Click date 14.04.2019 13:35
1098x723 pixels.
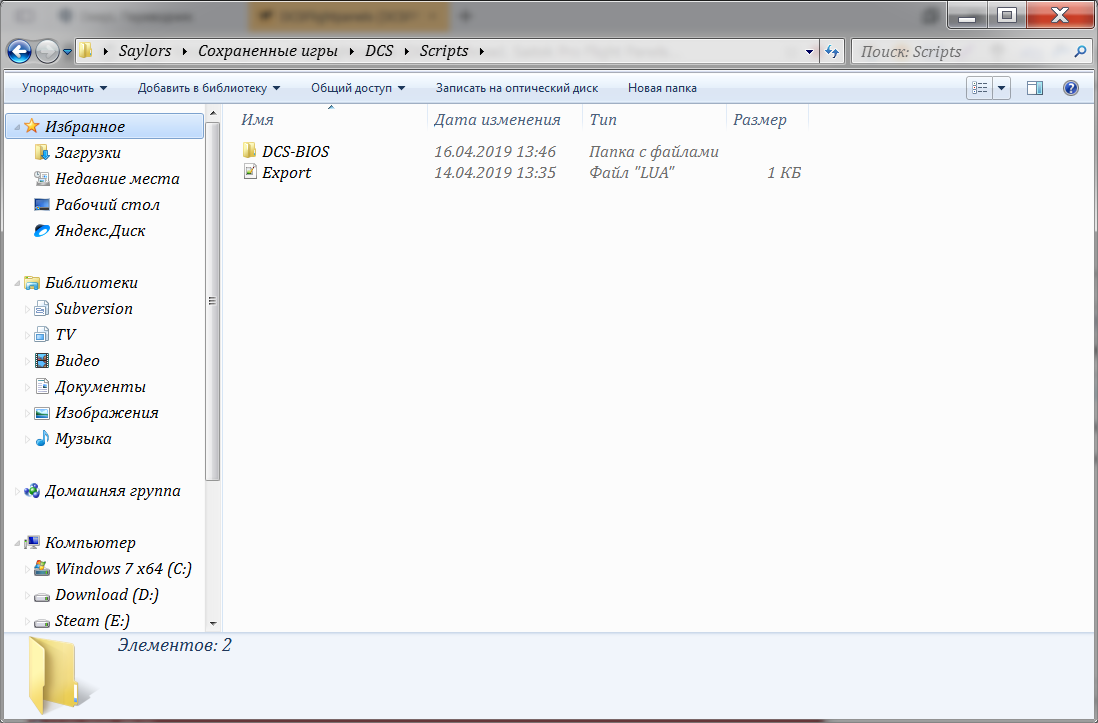click(495, 173)
